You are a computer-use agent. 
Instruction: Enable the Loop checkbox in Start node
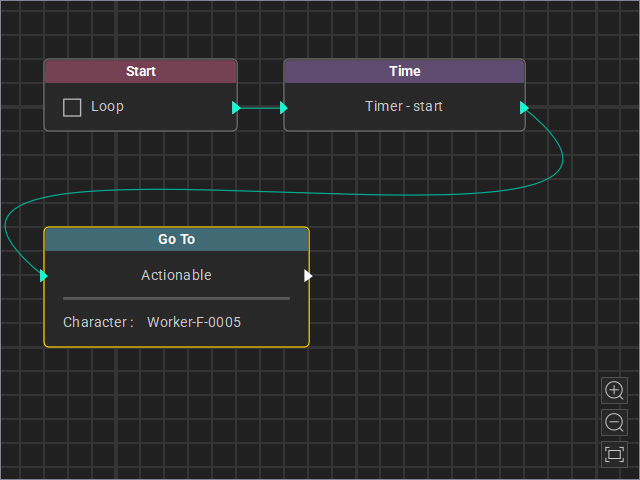[72, 108]
